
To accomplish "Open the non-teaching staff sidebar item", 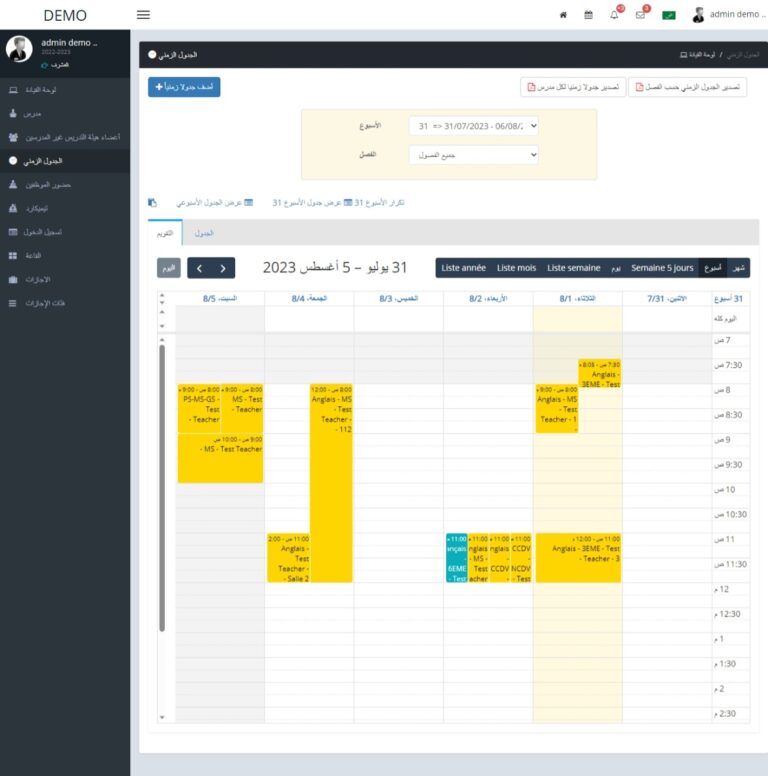I will coord(65,137).
